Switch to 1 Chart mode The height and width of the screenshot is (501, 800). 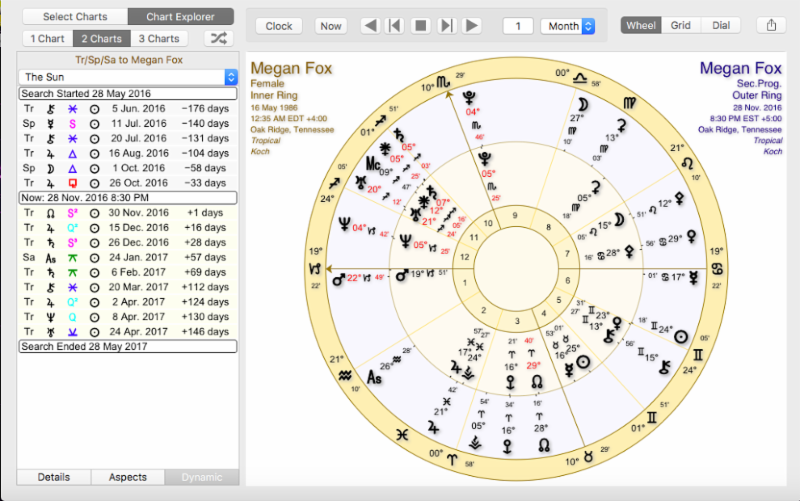47,39
